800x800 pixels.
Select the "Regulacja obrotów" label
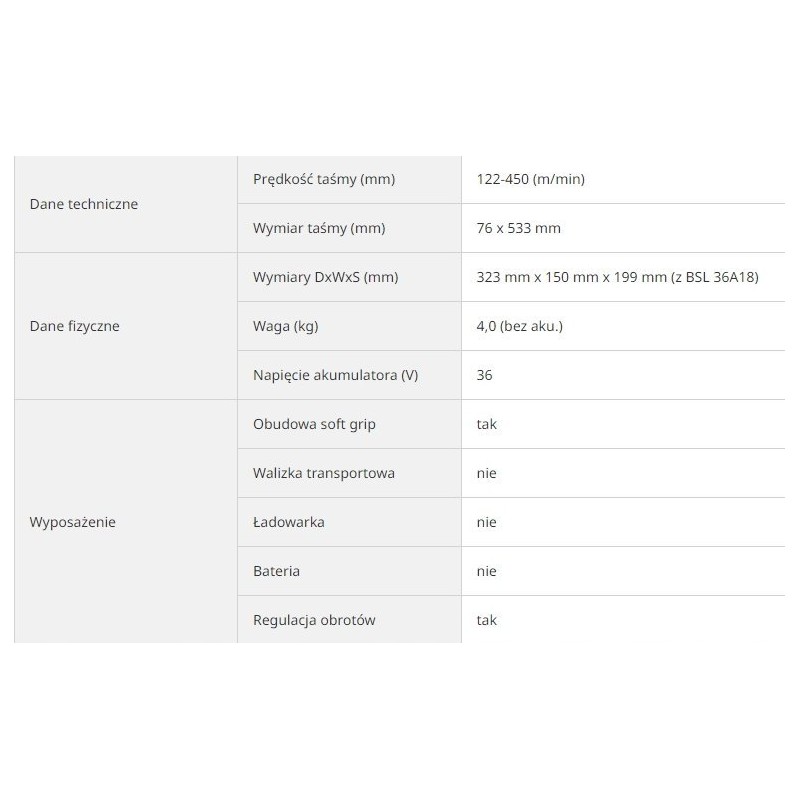[315, 620]
